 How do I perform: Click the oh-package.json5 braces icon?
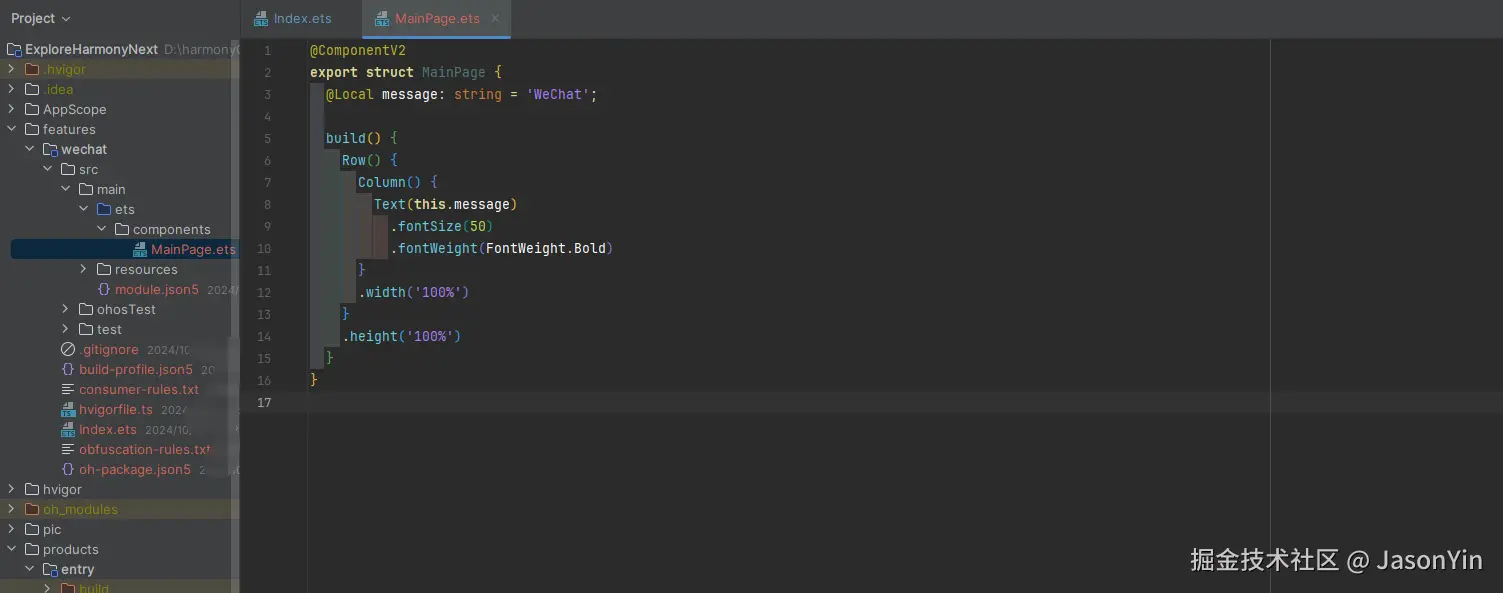pyautogui.click(x=68, y=469)
